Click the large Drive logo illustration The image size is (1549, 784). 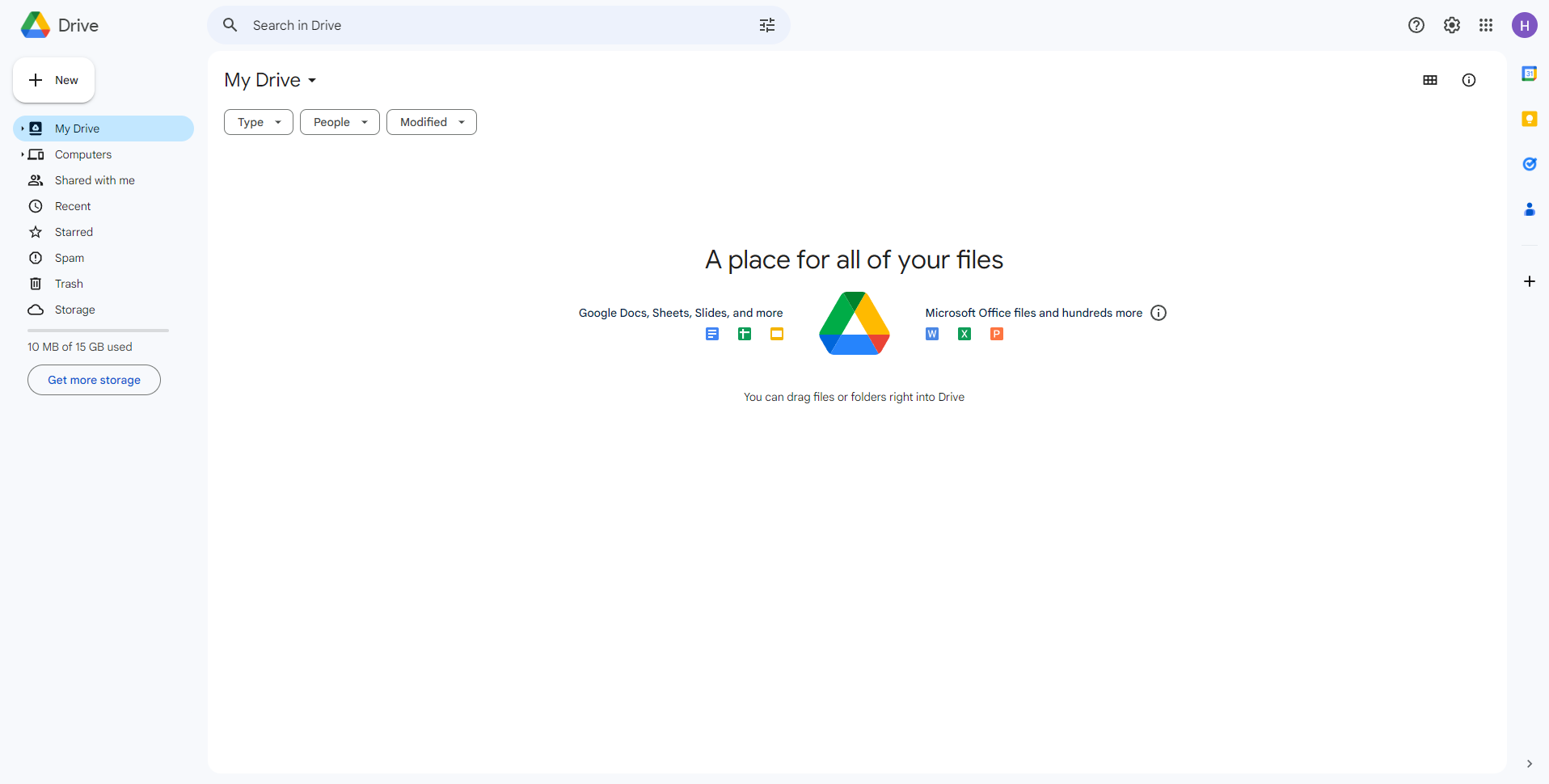click(855, 323)
